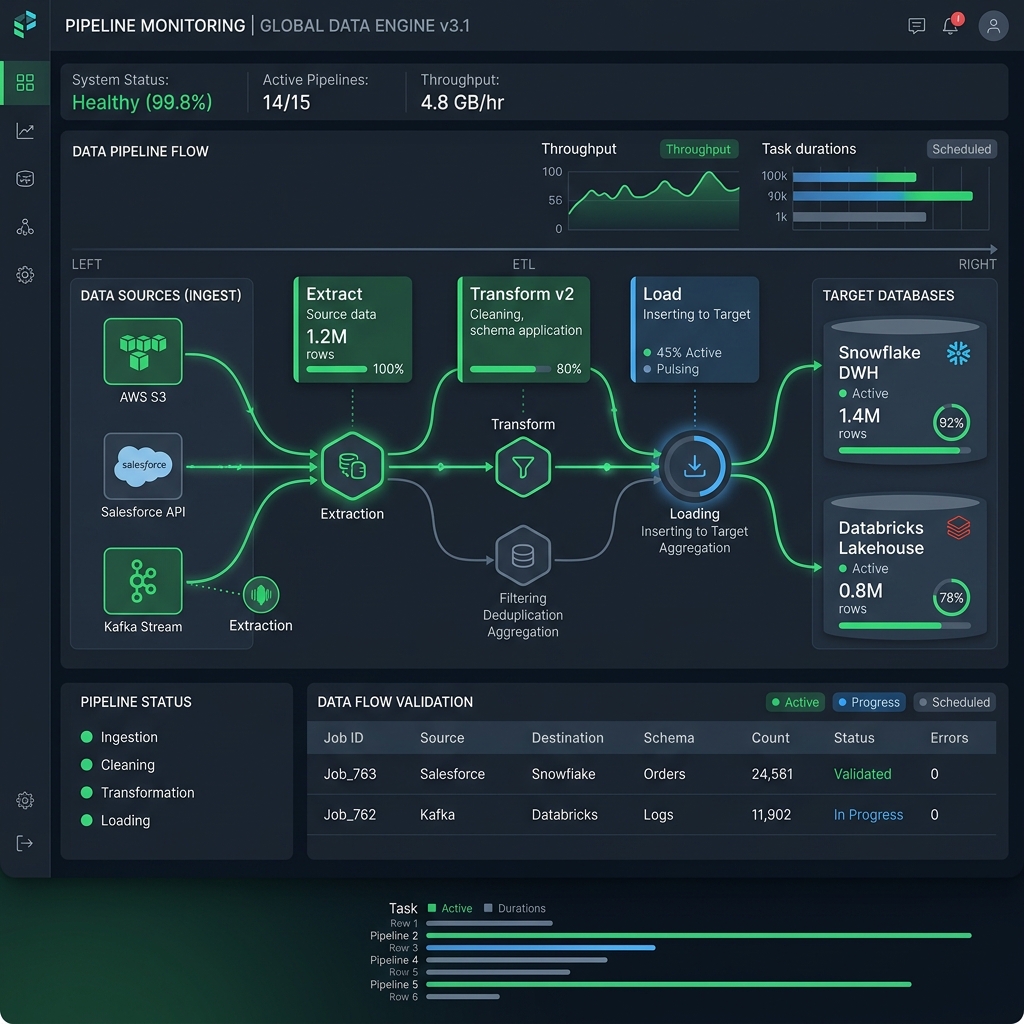Image resolution: width=1024 pixels, height=1024 pixels.
Task: Click the 4.8 GB/hr throughput value
Action: (x=462, y=103)
